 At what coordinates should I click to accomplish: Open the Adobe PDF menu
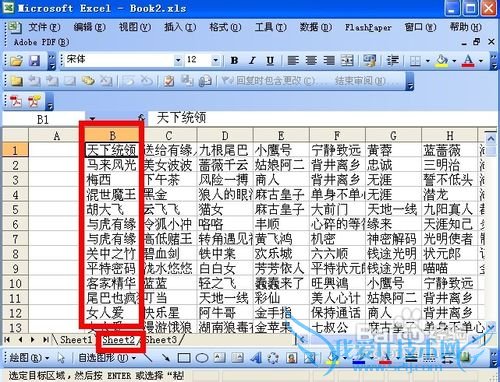tap(42, 42)
